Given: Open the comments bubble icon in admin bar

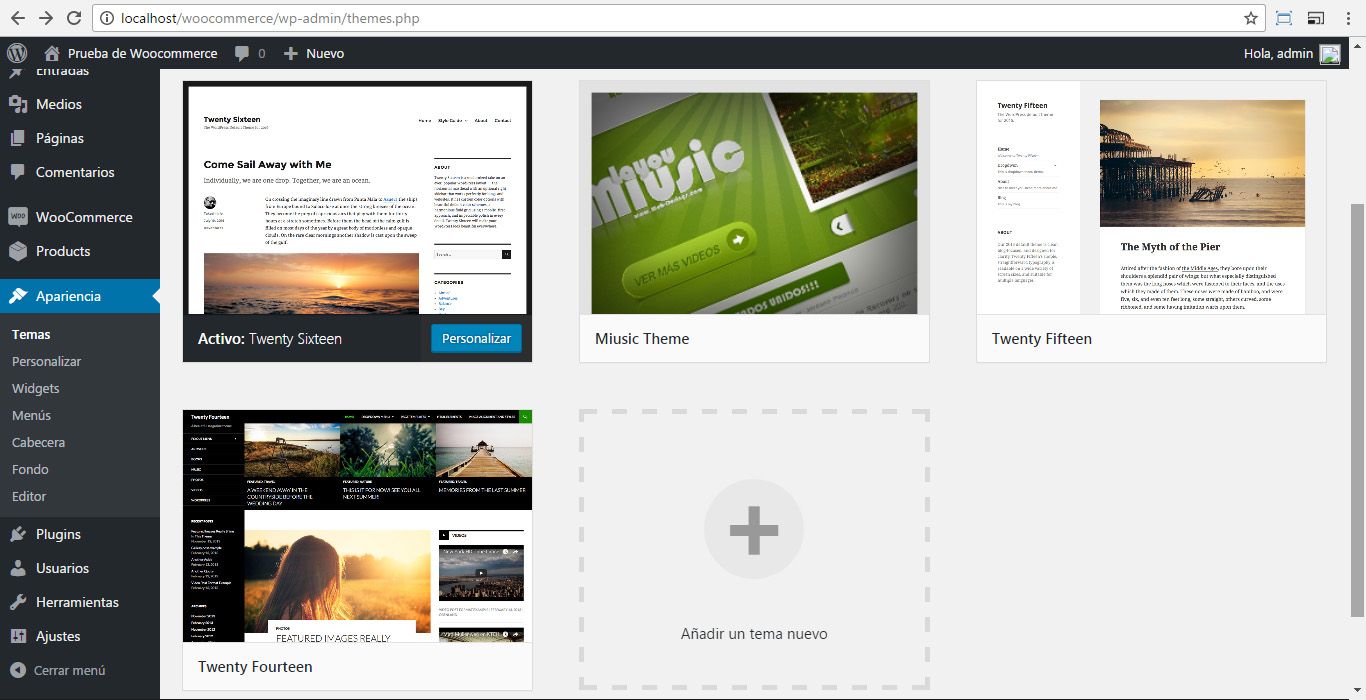Looking at the screenshot, I should click(242, 53).
